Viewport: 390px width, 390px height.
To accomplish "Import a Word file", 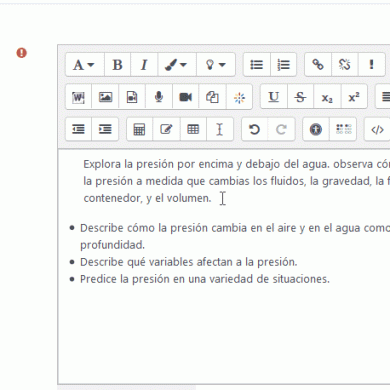I will coord(78,97).
